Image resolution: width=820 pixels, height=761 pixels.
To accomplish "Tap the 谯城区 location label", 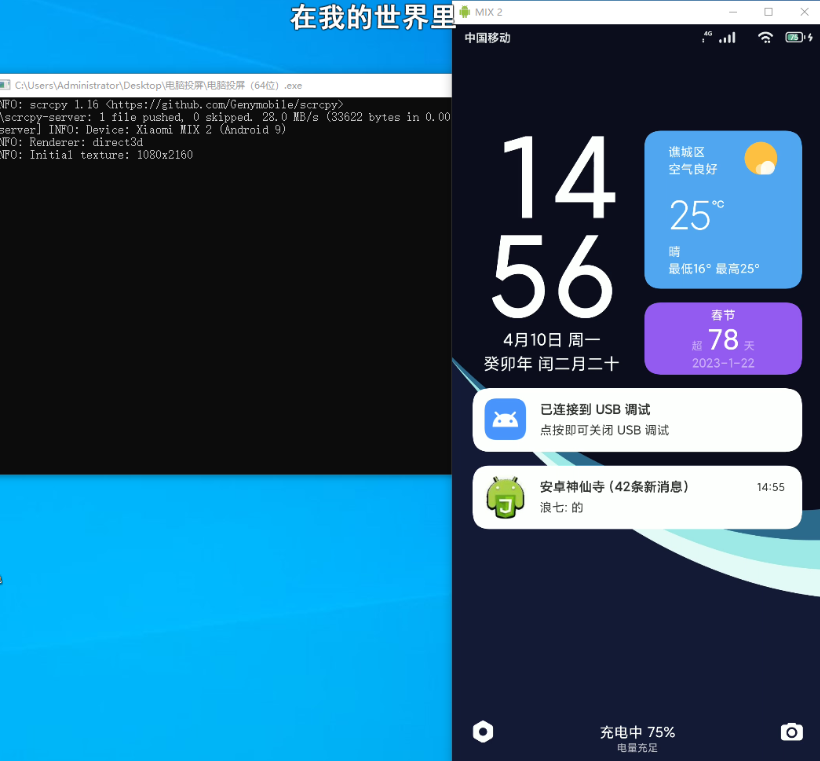I will point(687,152).
